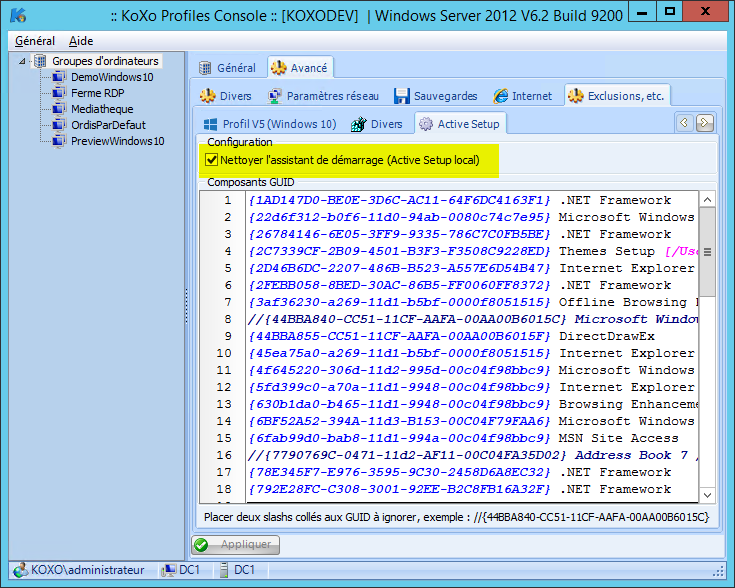Click the GUID list scroll down arrow
This screenshot has height=588, width=735.
point(707,495)
